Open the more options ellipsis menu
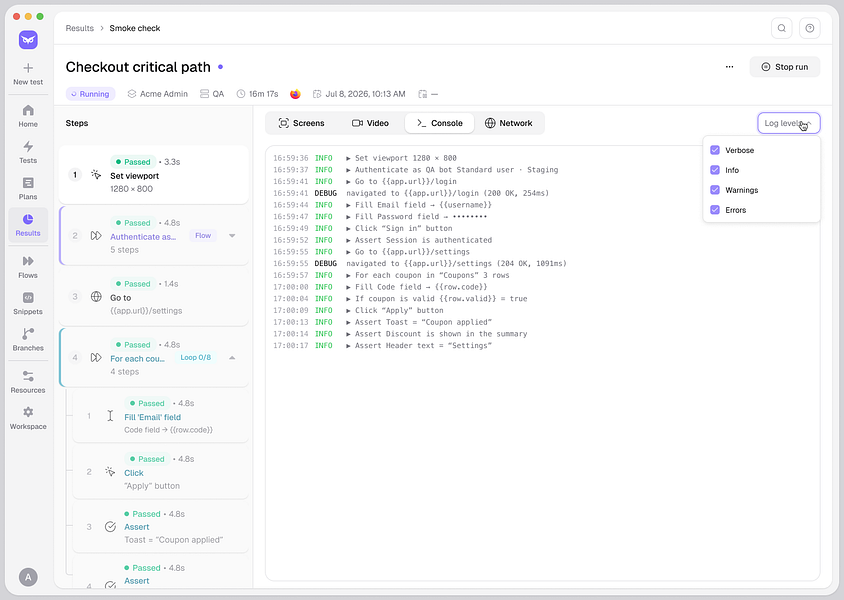Screen dimensions: 844x600 coord(729,67)
